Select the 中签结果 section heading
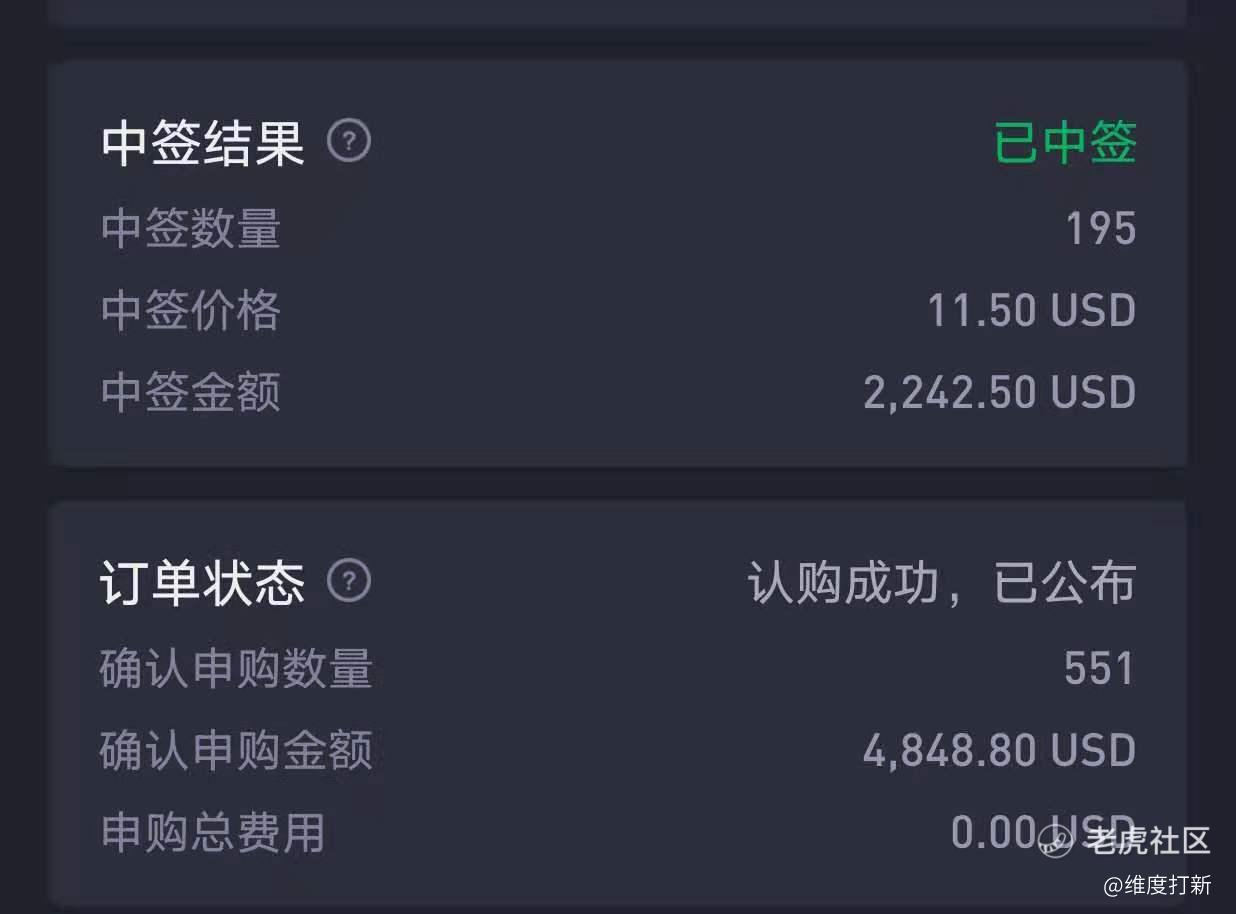This screenshot has width=1236, height=914. 203,144
